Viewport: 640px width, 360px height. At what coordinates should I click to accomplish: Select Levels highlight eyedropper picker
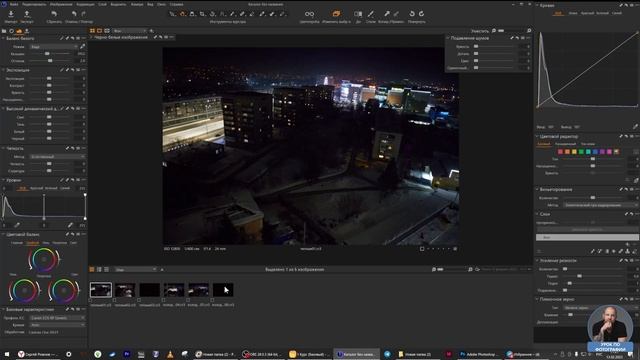click(70, 225)
